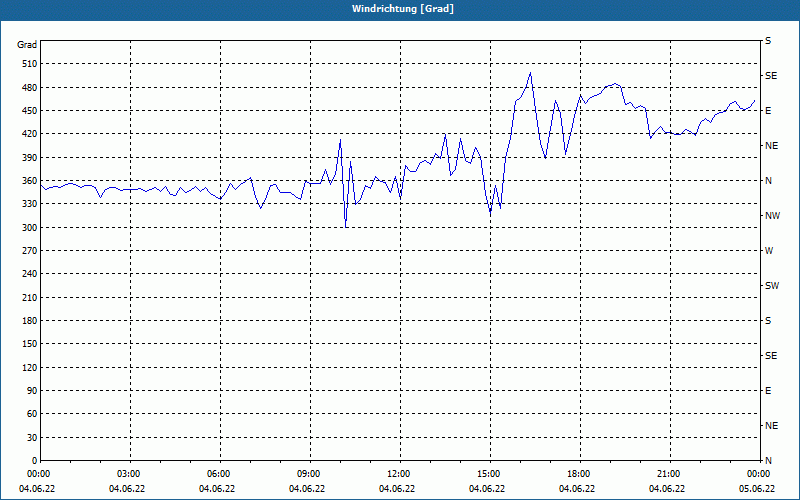
Task: Click the NE compass label beside 30 gridline
Action: [x=772, y=426]
